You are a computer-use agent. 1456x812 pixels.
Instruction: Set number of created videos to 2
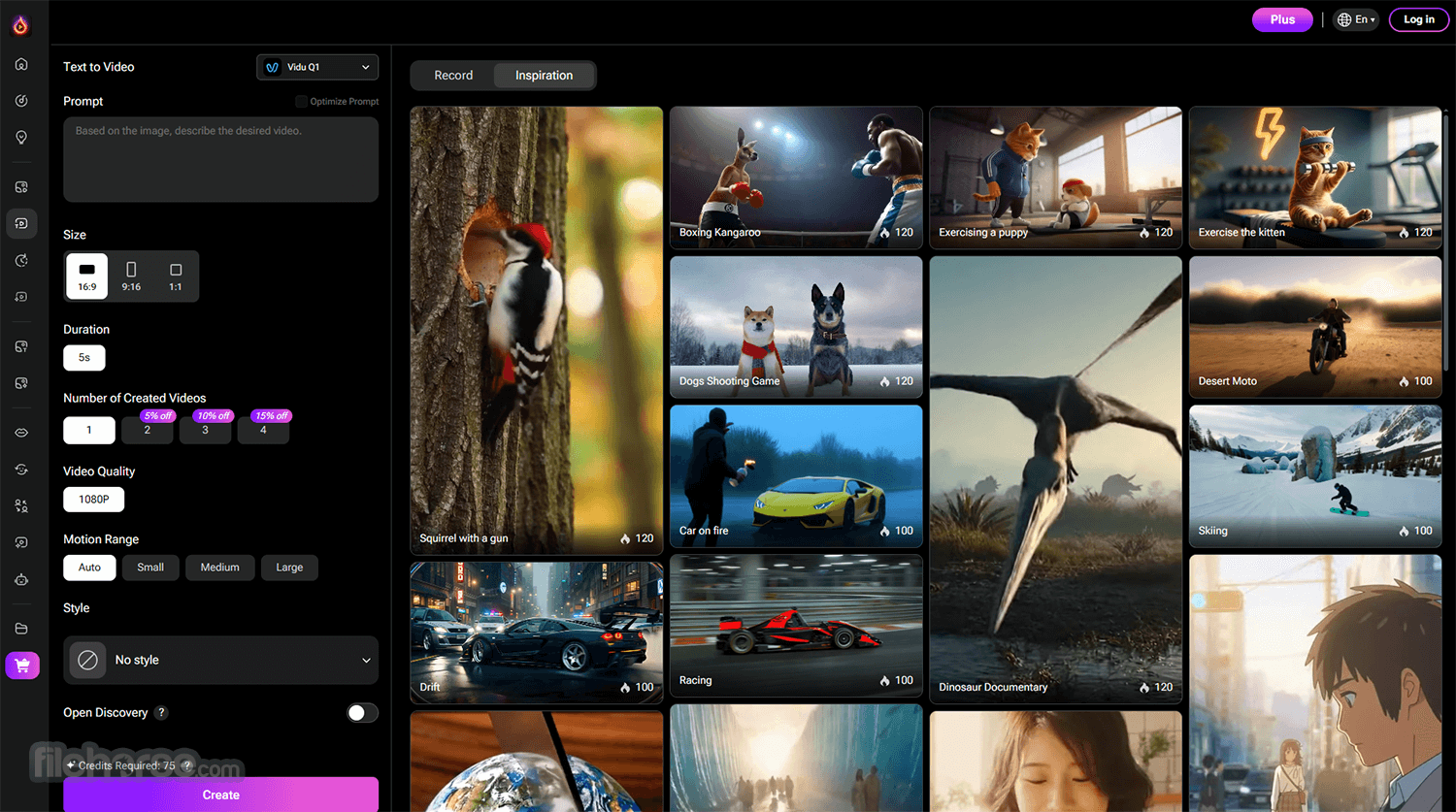(x=148, y=430)
